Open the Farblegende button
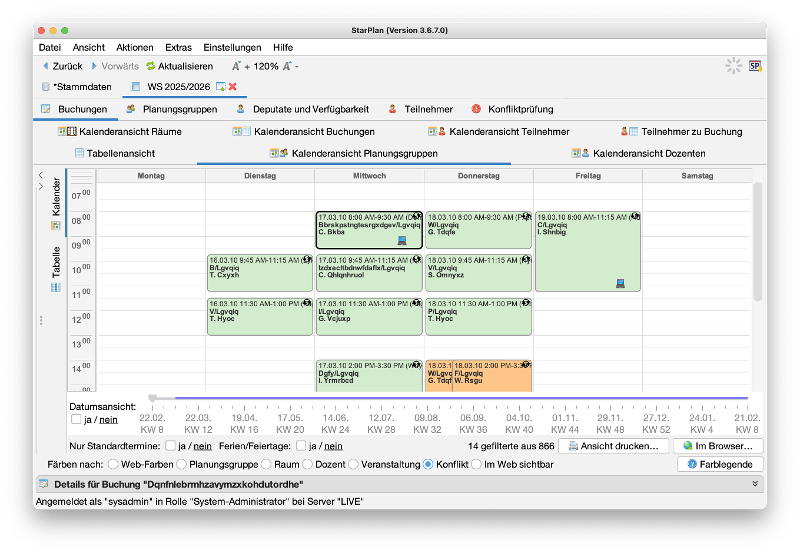The width and height of the screenshot is (800, 553). (x=720, y=464)
